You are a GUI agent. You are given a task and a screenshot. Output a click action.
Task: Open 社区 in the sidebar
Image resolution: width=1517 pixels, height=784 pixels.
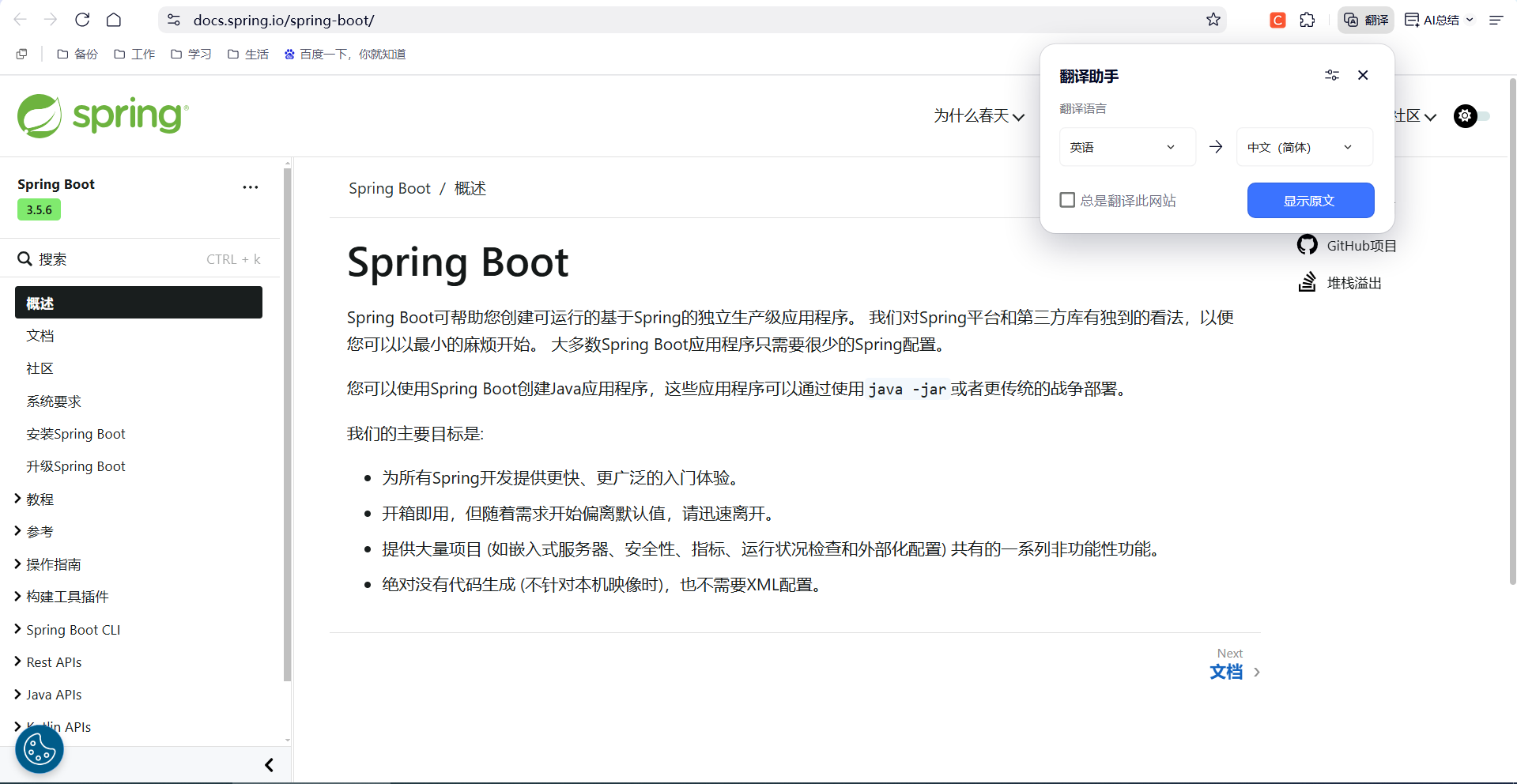[x=40, y=368]
